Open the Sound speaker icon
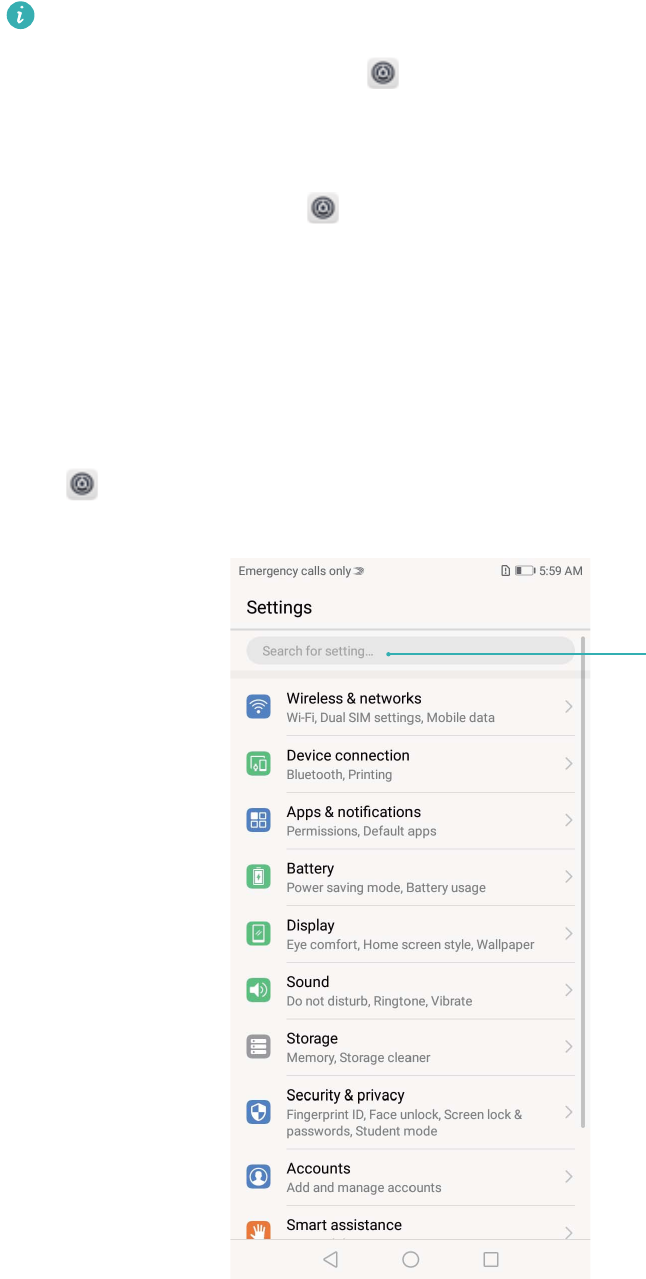The width and height of the screenshot is (646, 1279). pos(259,991)
